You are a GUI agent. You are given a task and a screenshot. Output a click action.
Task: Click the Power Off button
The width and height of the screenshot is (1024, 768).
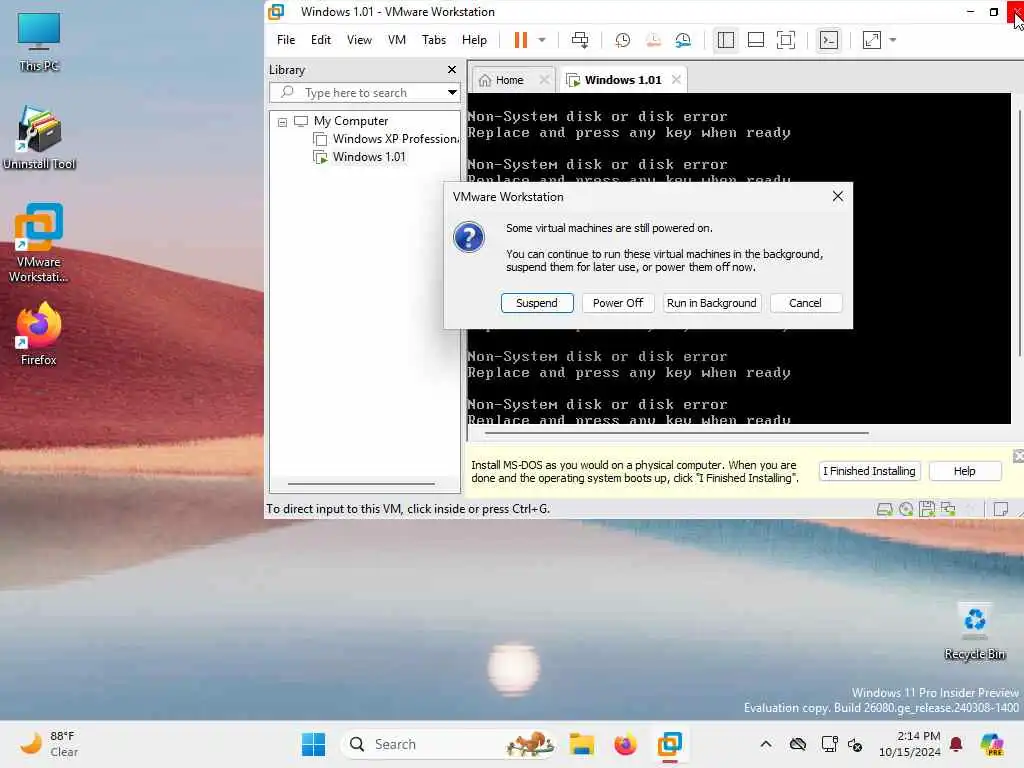[x=618, y=303]
